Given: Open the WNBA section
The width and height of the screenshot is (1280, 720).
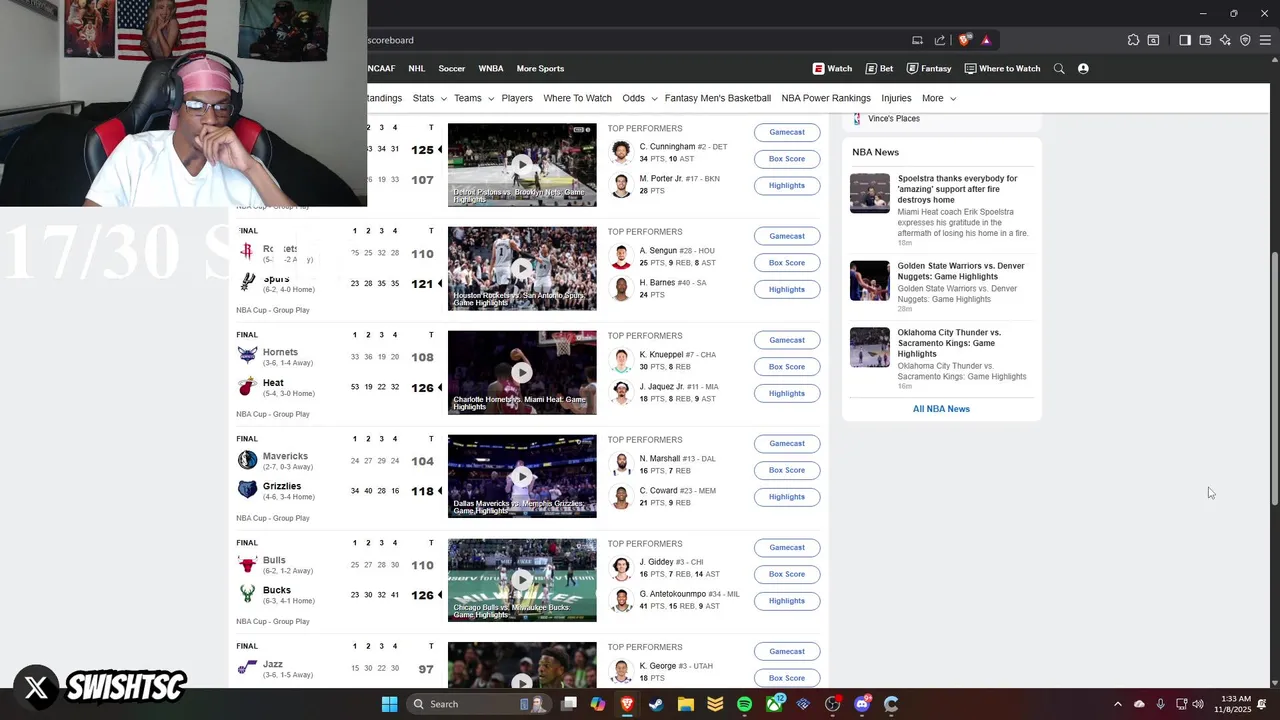Looking at the screenshot, I should point(491,69).
